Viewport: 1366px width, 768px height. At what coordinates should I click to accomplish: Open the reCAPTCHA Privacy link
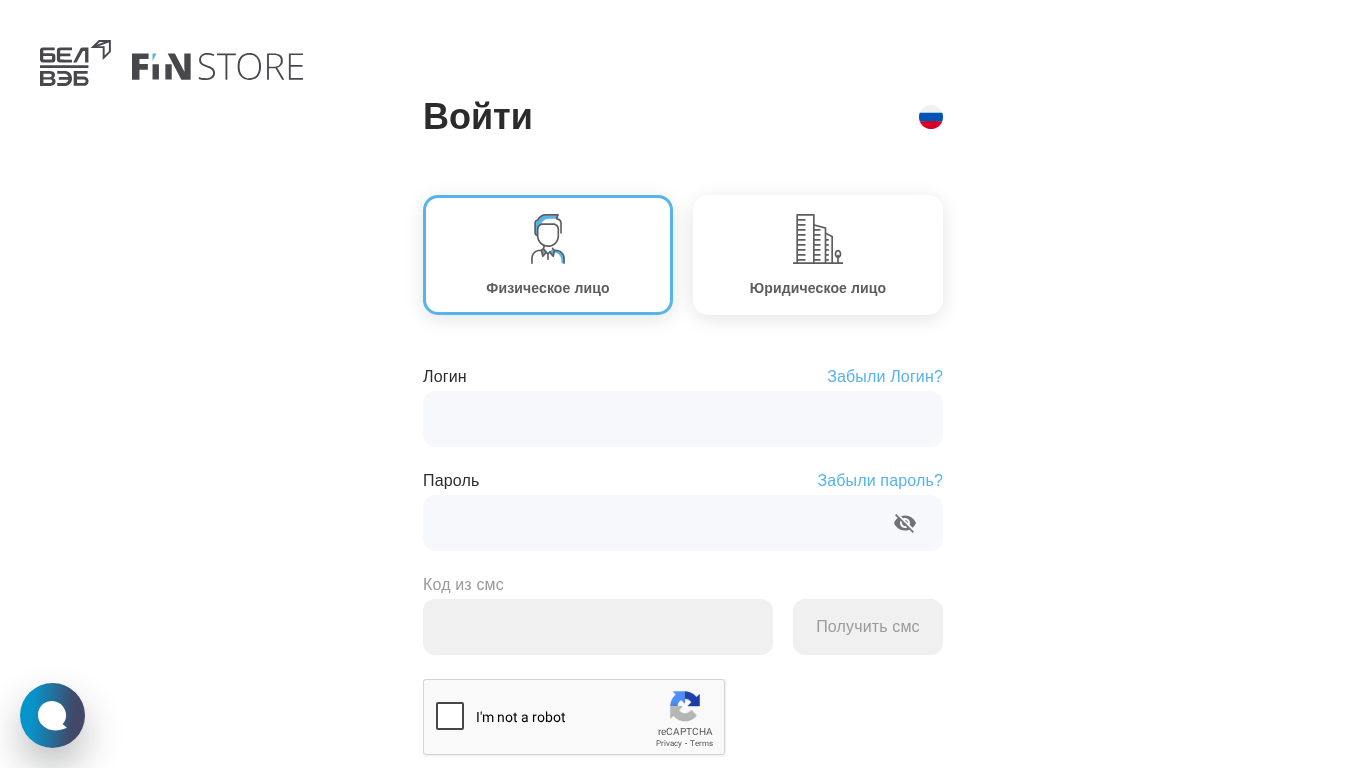(668, 743)
